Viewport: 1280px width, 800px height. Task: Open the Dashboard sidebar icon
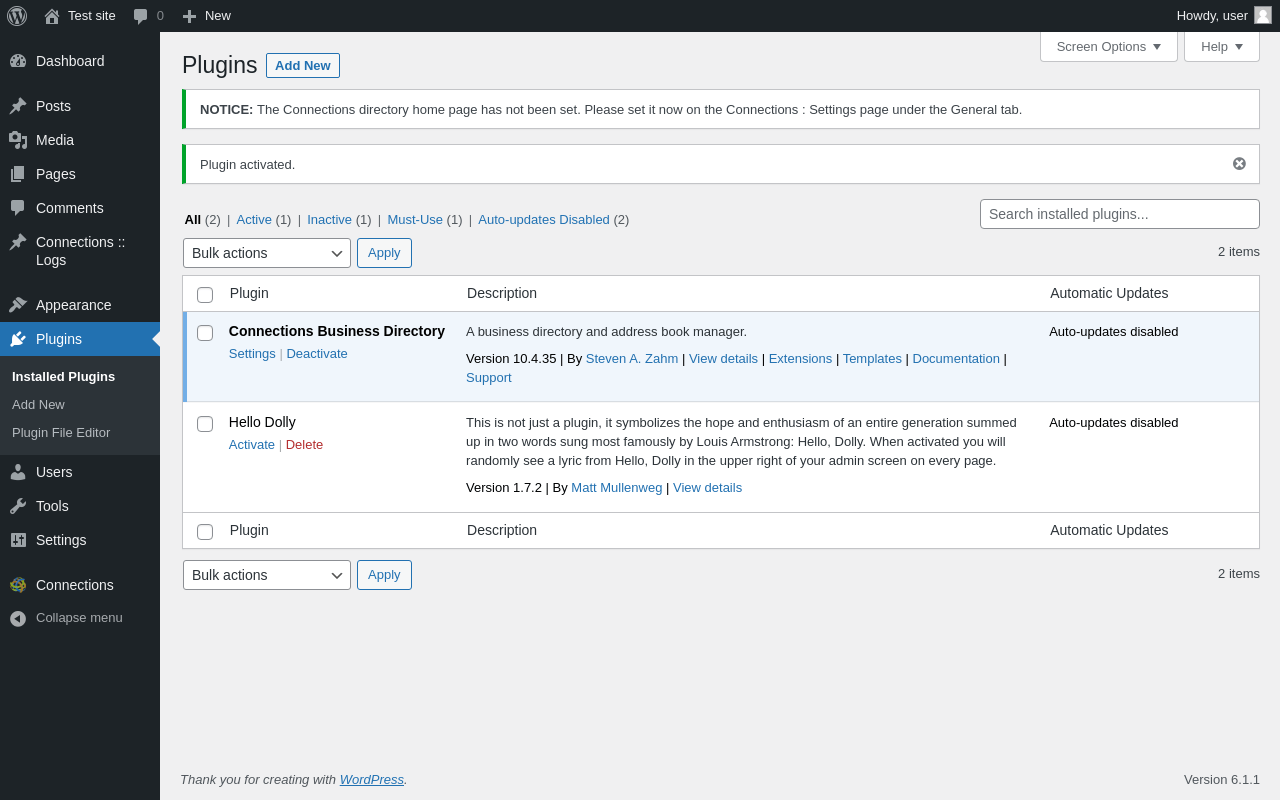coord(18,61)
